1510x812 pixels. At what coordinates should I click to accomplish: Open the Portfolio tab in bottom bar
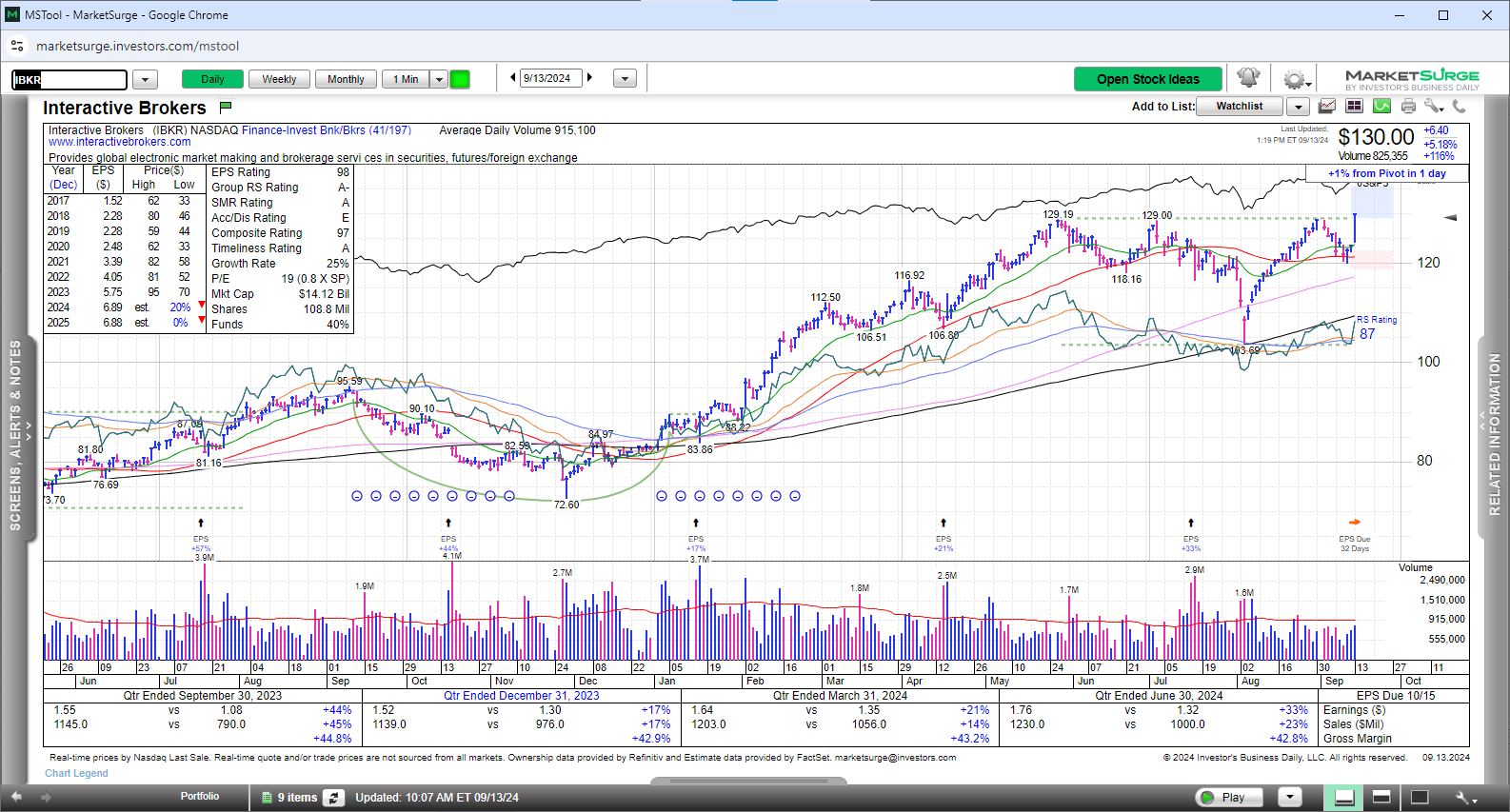click(x=200, y=796)
